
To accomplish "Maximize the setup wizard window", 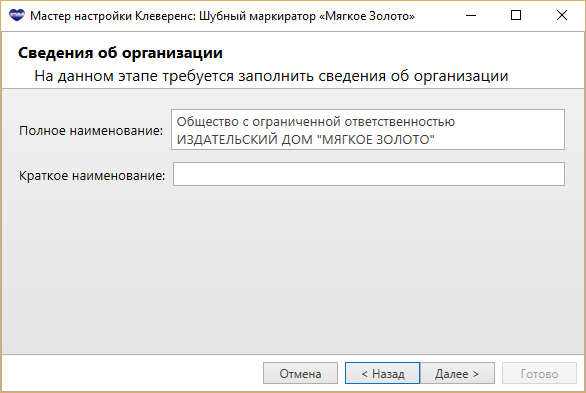I will [x=516, y=16].
